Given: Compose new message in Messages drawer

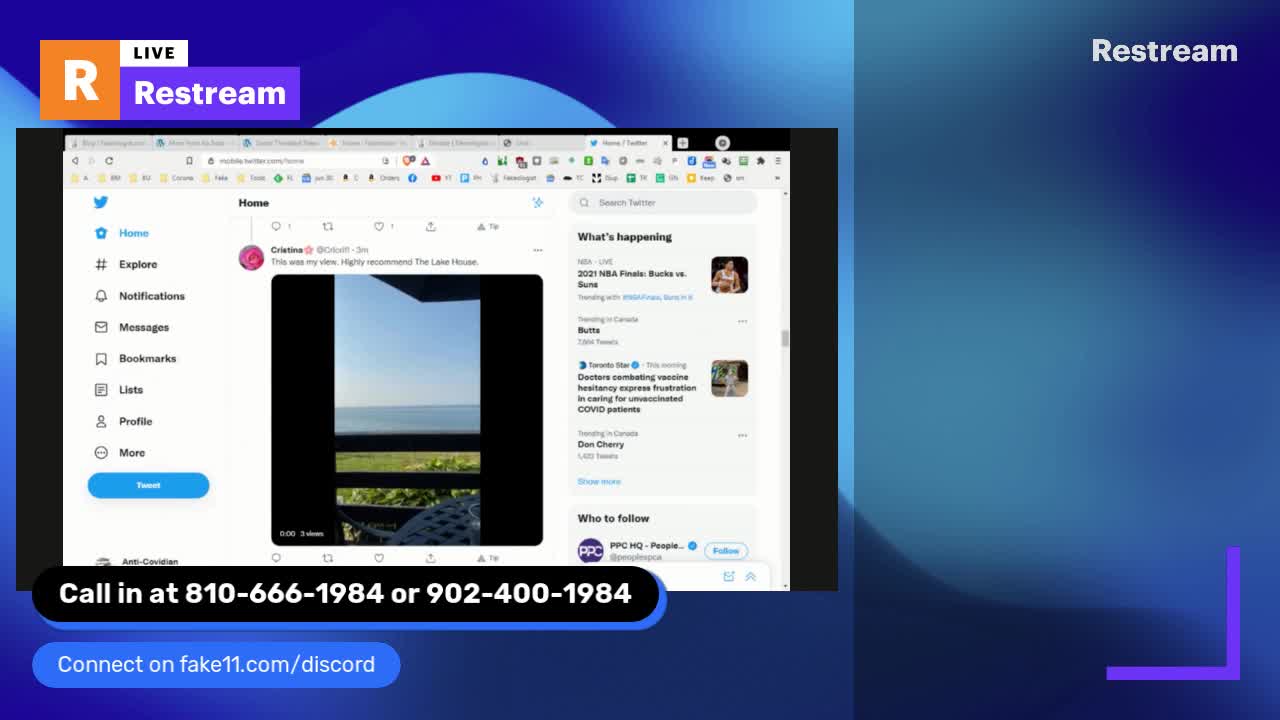Looking at the screenshot, I should [728, 577].
